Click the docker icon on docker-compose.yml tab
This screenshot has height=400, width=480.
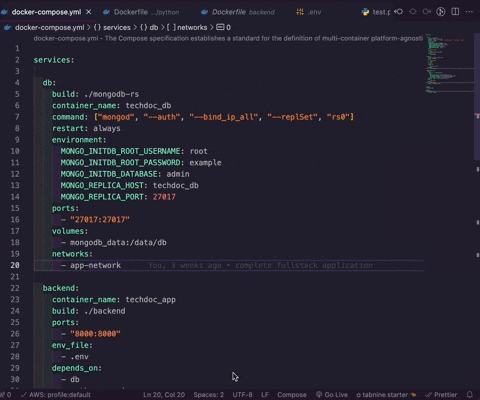[4, 12]
